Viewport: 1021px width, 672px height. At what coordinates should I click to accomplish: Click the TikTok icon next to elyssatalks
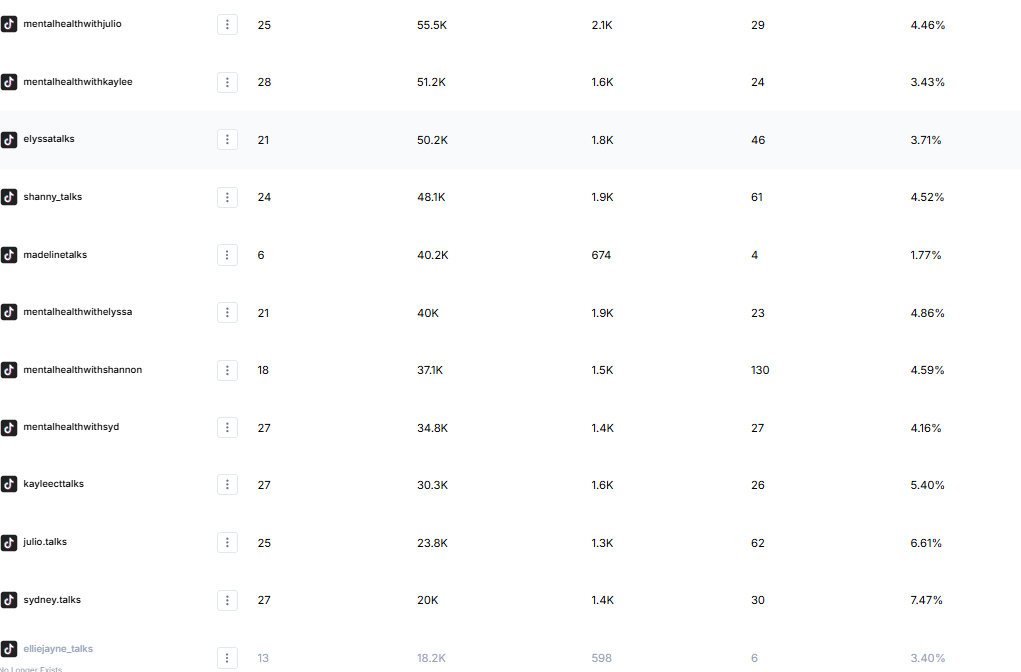pyautogui.click(x=9, y=139)
